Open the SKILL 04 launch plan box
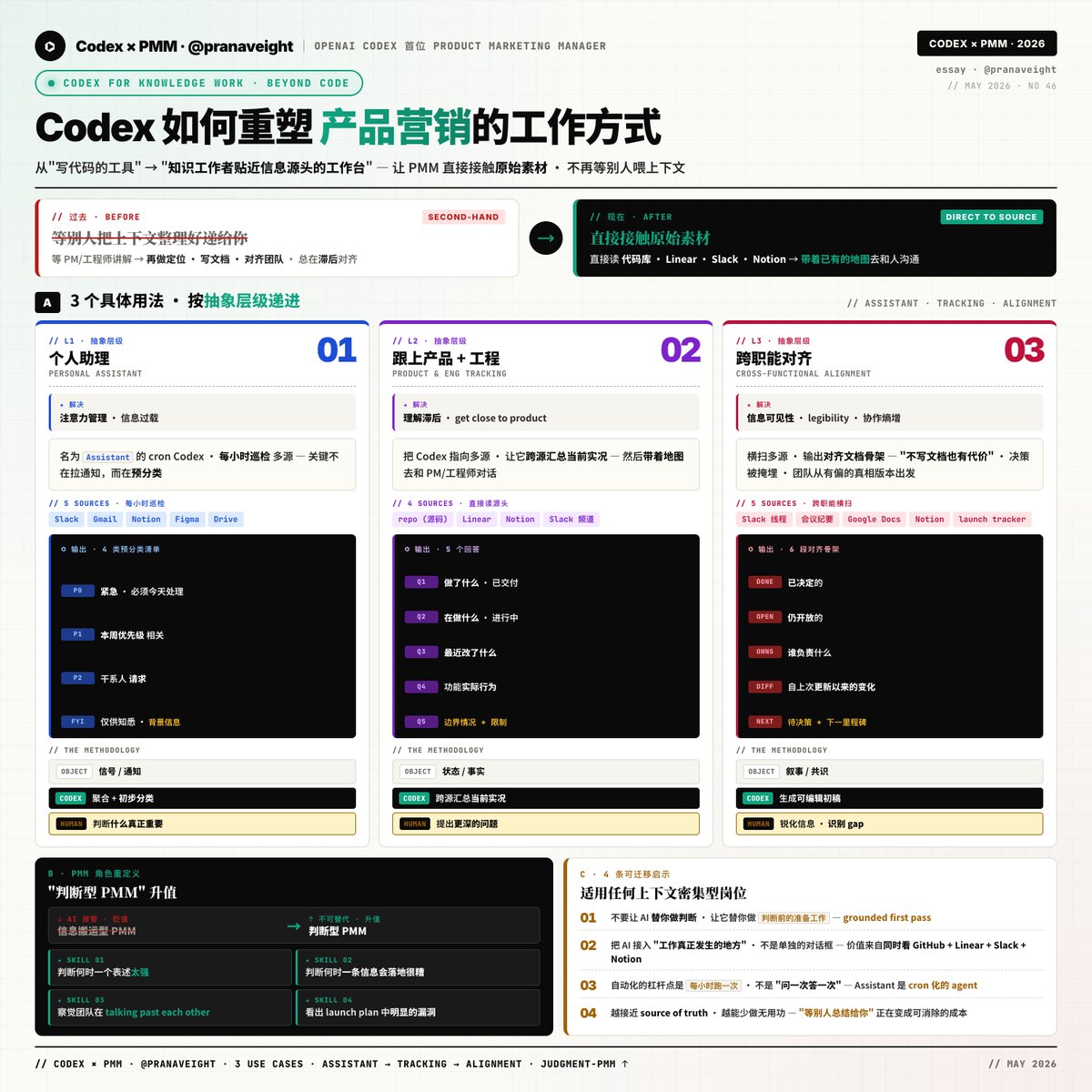Viewport: 1092px width, 1092px height. click(x=418, y=1007)
